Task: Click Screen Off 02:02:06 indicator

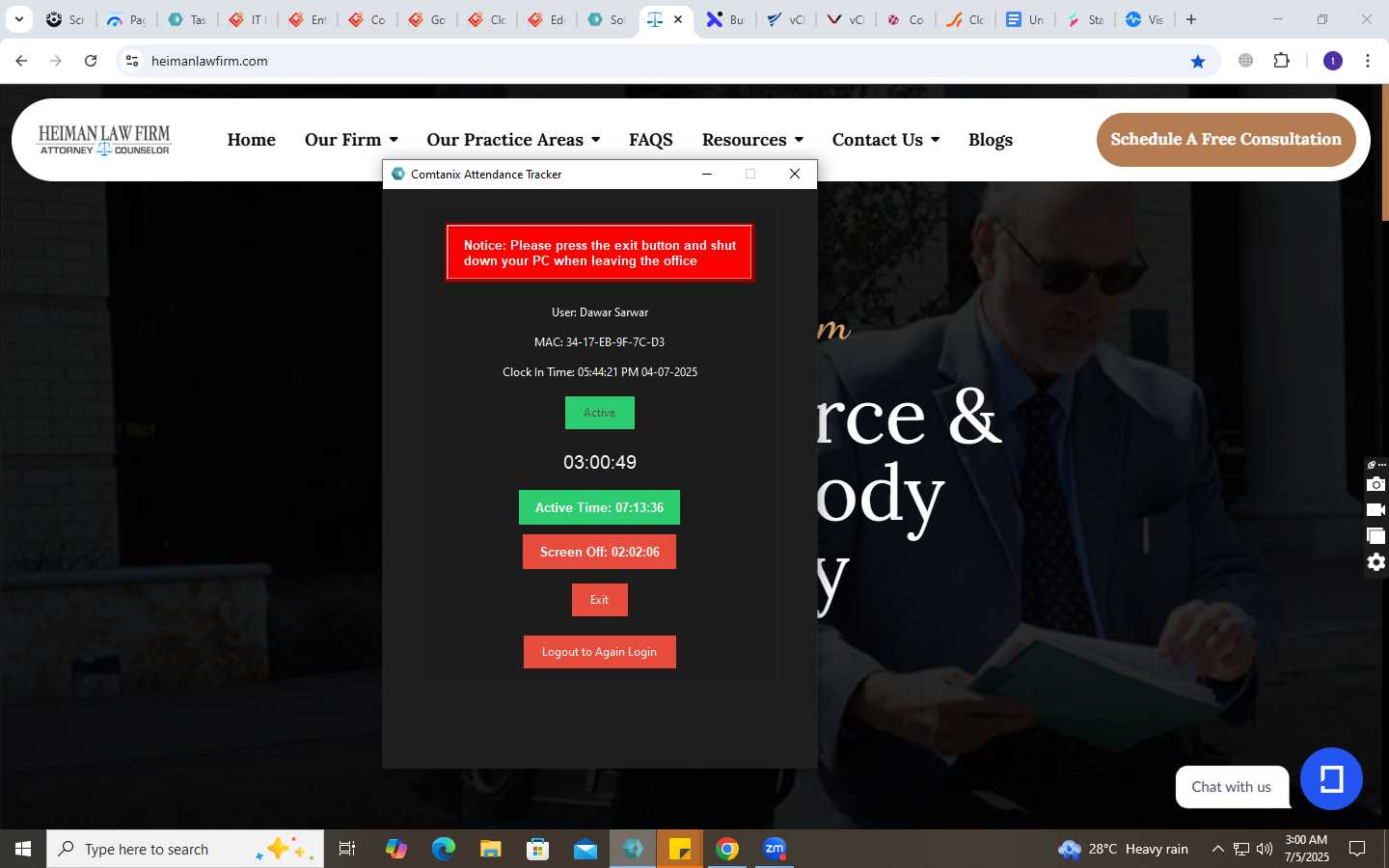Action: tap(599, 552)
